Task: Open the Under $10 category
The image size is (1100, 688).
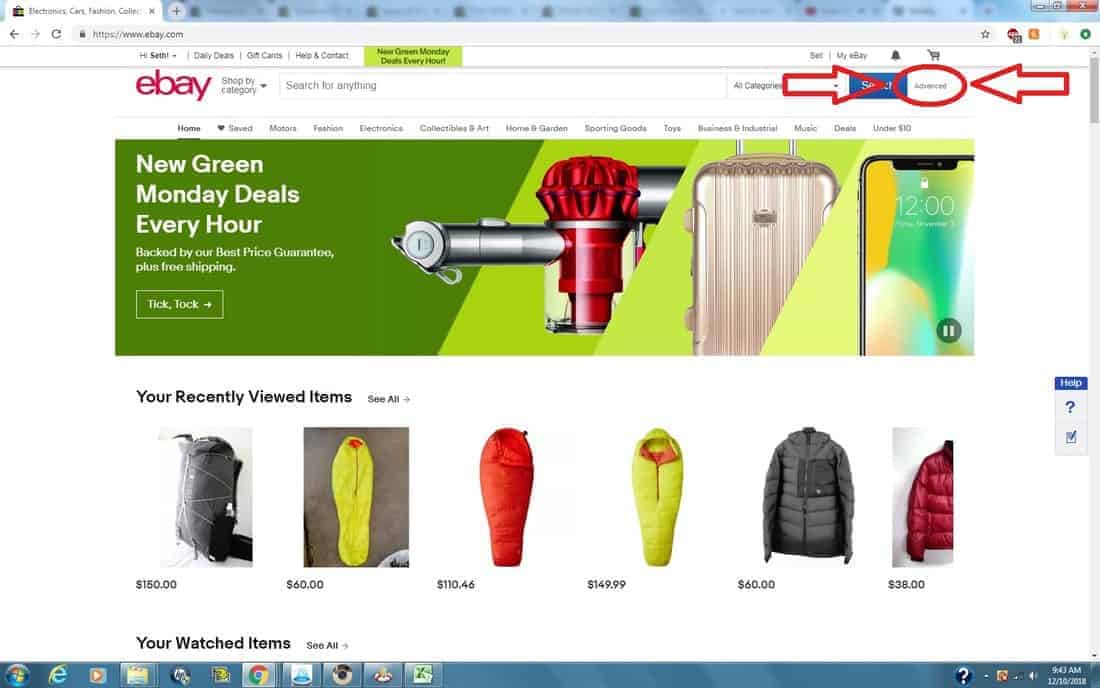Action: click(x=892, y=128)
